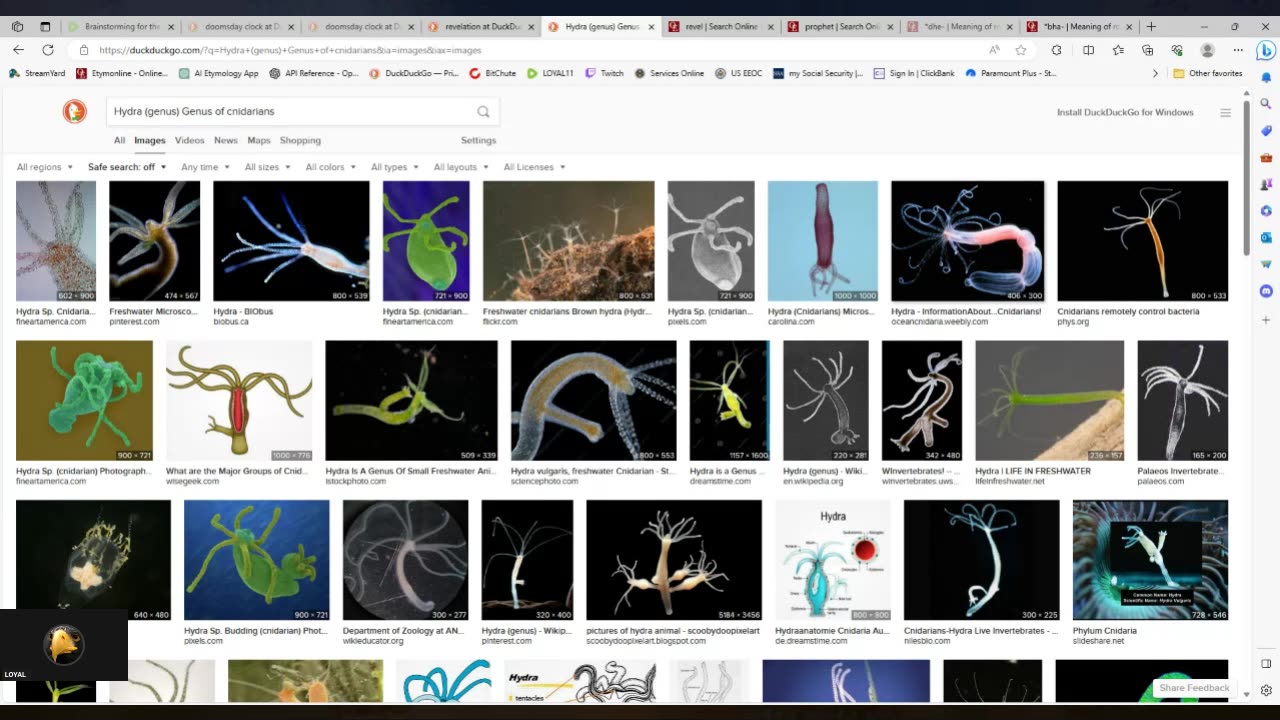1280x720 pixels.
Task: Open the tab actions icon at top left
Action: point(45,27)
